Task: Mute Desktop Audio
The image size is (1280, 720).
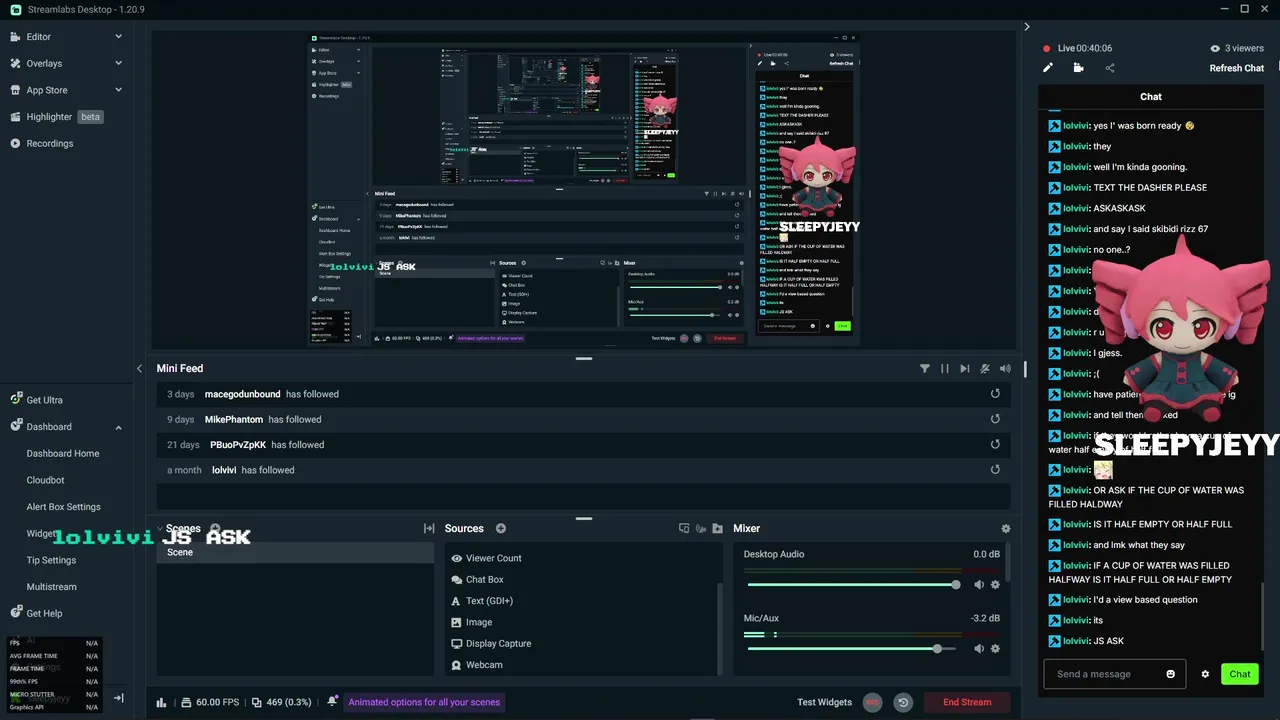Action: (979, 585)
